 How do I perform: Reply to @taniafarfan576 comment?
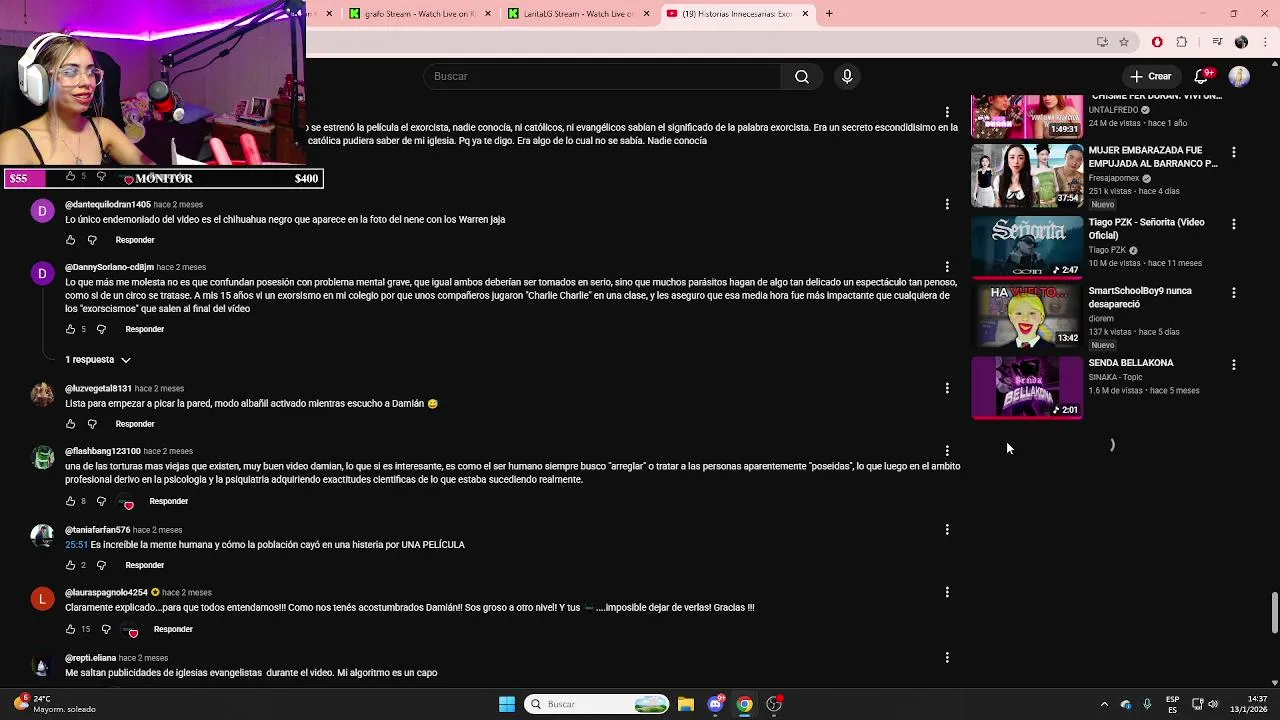[145, 565]
